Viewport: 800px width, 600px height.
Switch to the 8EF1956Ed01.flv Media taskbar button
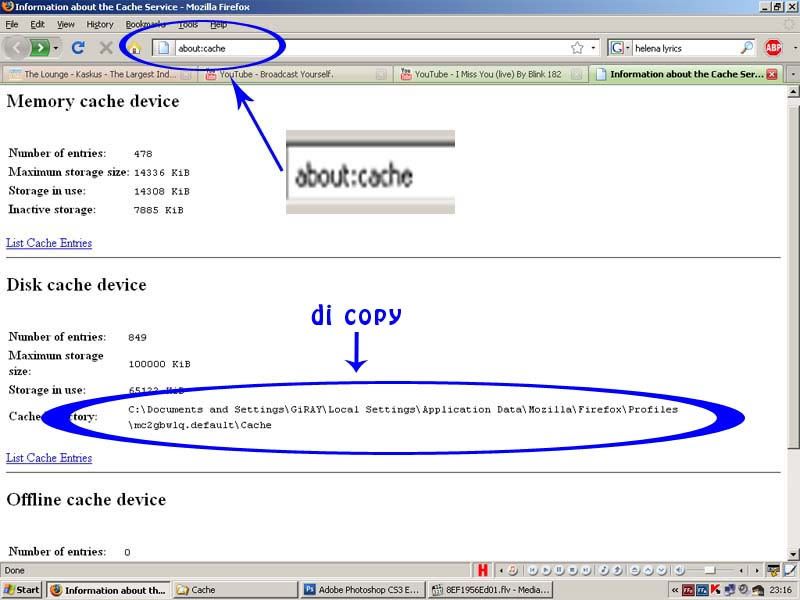point(491,590)
